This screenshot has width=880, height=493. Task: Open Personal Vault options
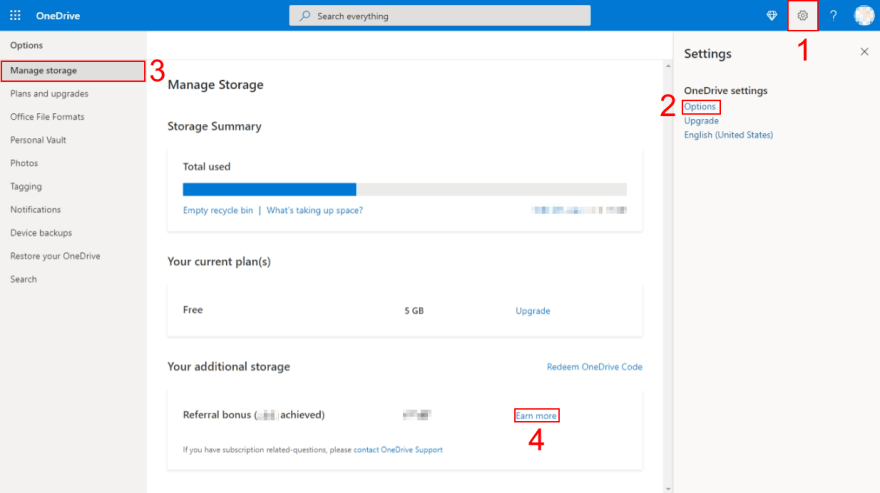click(38, 140)
